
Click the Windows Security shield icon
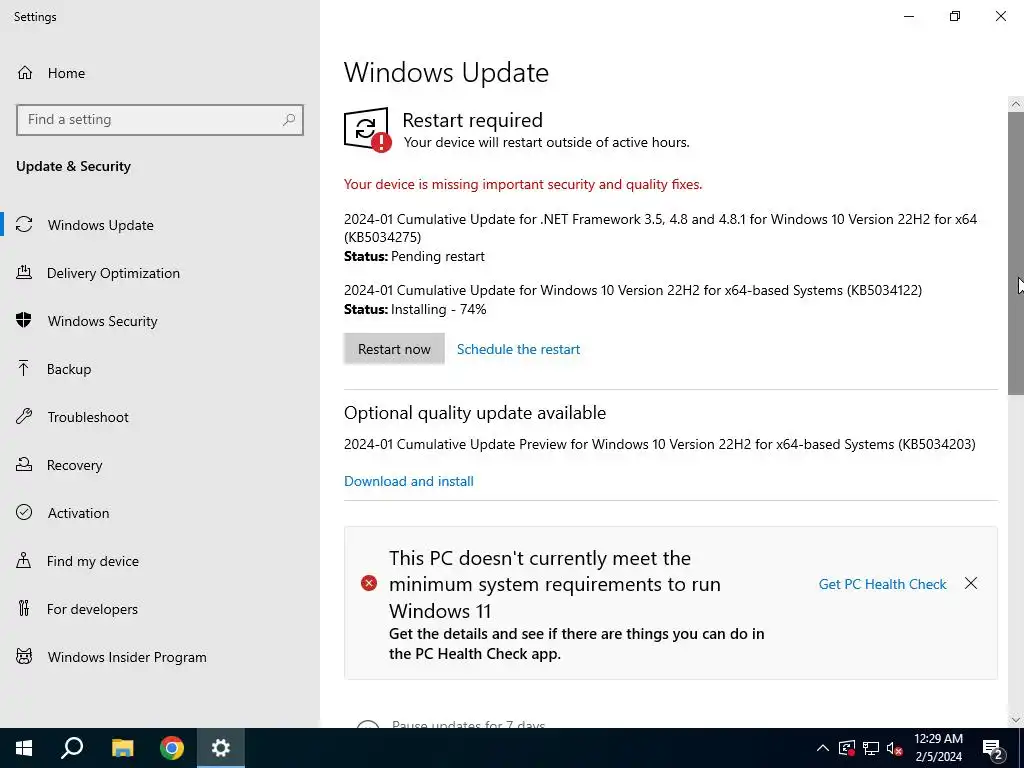(x=24, y=321)
